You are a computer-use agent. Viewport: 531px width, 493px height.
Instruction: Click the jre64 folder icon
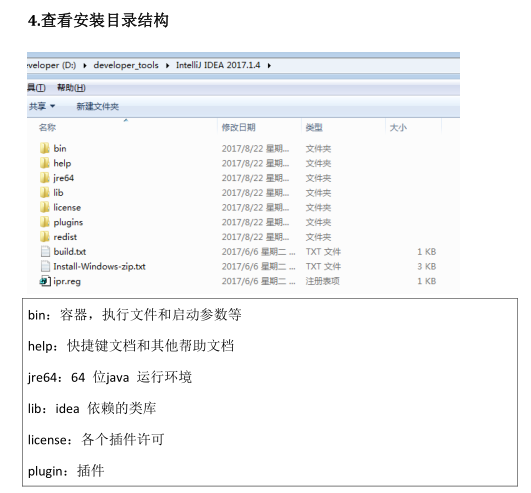[x=45, y=178]
